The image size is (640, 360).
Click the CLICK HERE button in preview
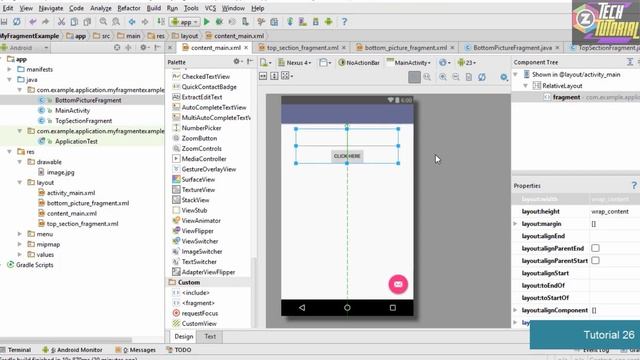pos(347,156)
